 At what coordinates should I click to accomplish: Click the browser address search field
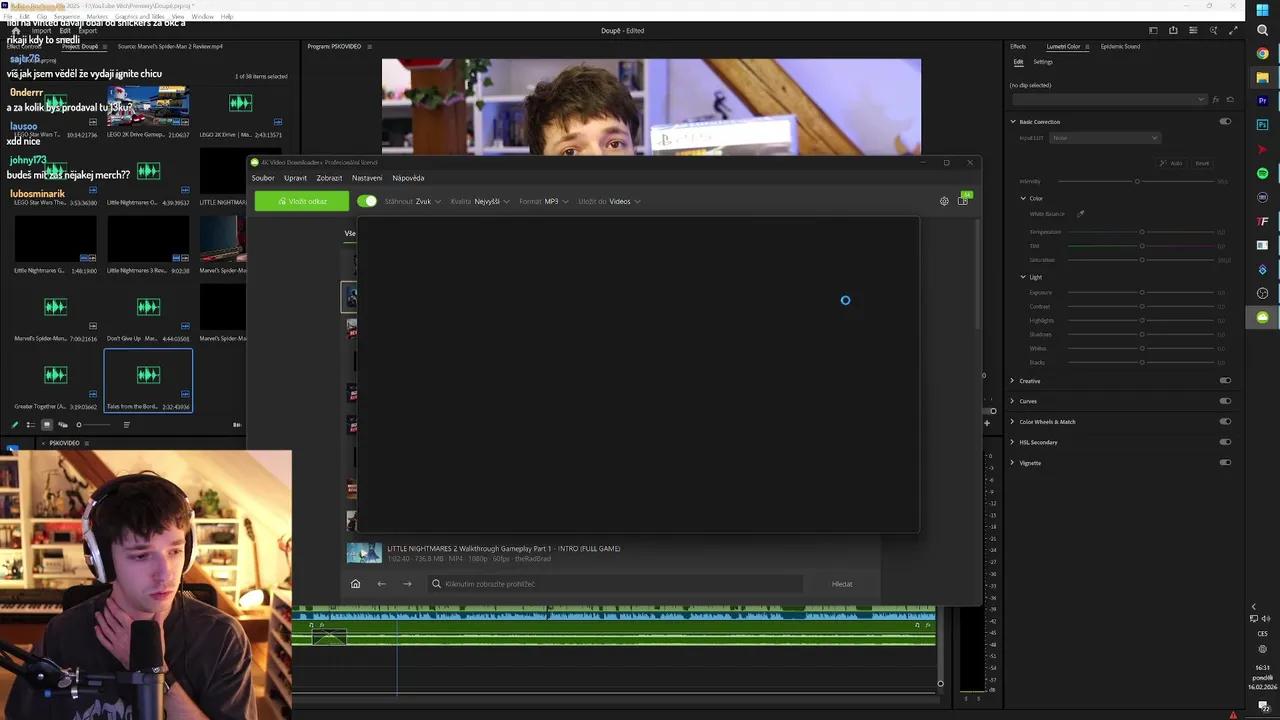[615, 584]
